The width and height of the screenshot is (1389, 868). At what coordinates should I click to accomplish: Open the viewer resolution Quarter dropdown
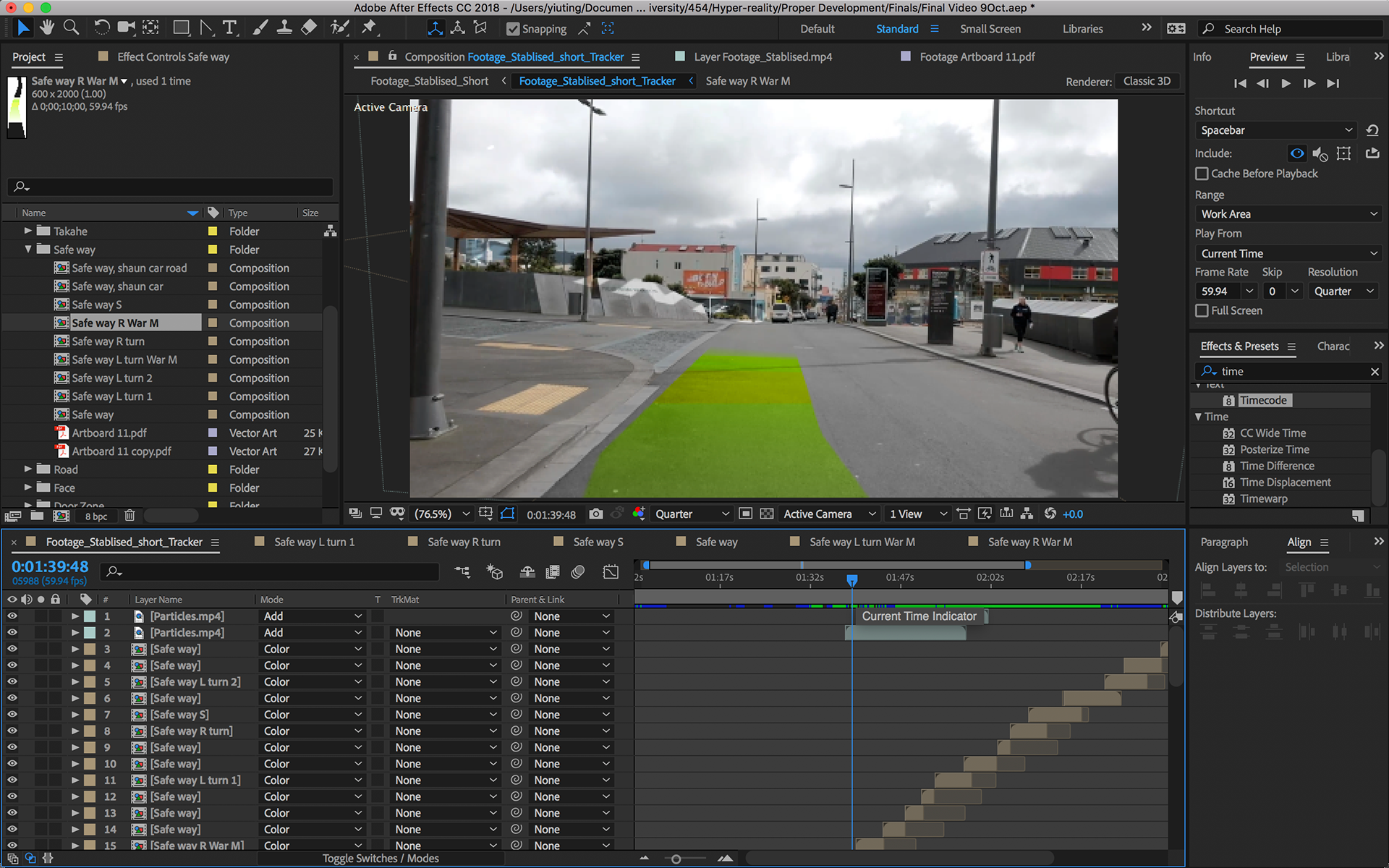click(691, 514)
